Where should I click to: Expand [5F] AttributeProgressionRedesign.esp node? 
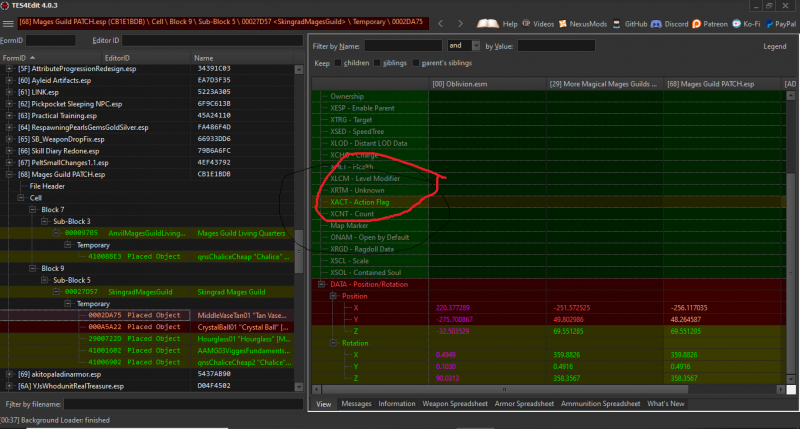tap(9, 68)
